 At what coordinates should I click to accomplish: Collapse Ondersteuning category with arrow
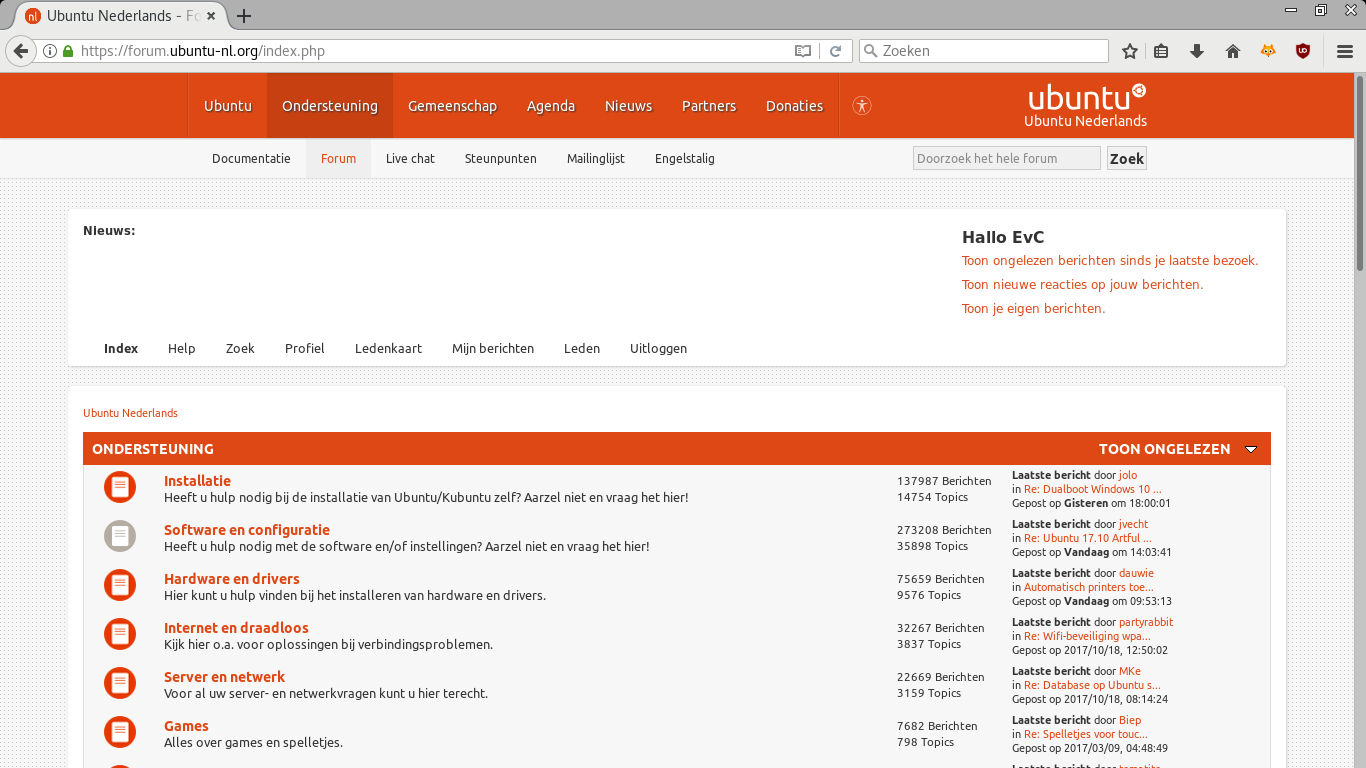1251,449
